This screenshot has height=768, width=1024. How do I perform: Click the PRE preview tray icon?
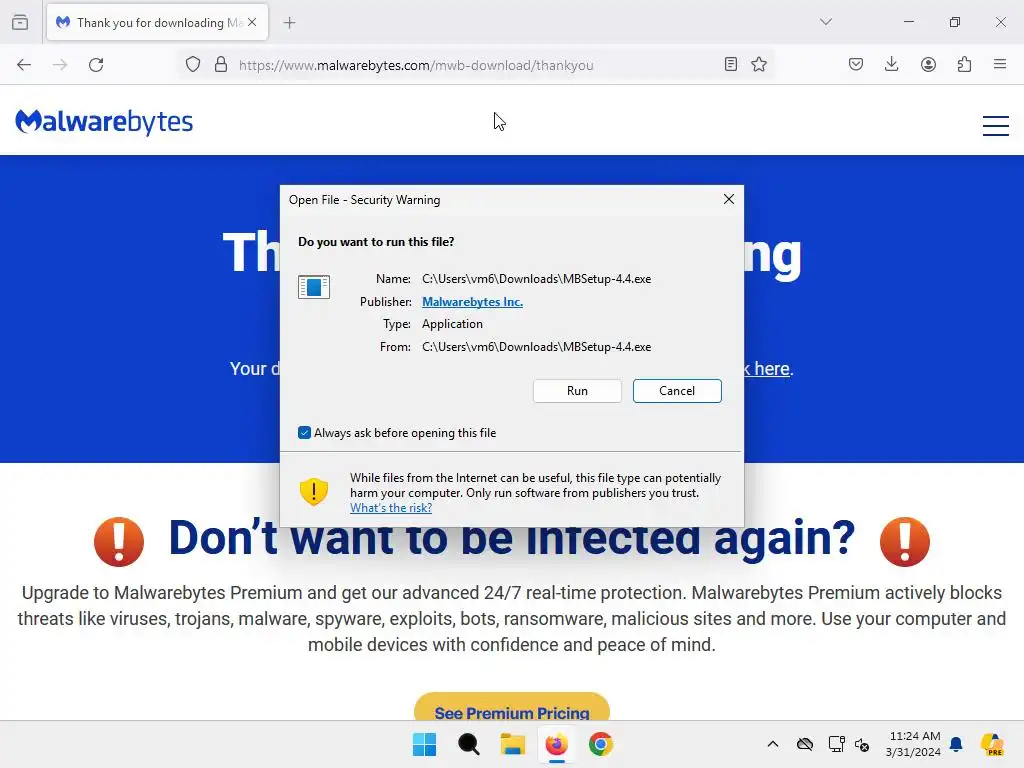992,744
